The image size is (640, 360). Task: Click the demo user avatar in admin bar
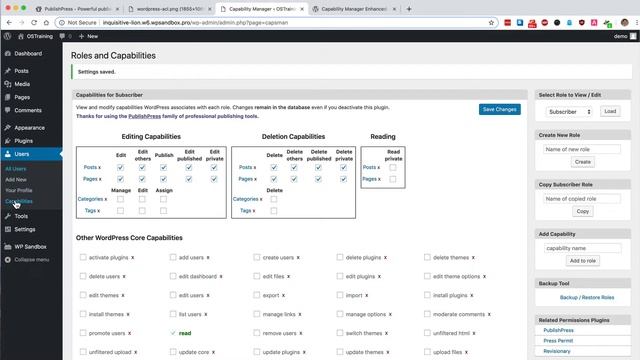pyautogui.click(x=633, y=36)
